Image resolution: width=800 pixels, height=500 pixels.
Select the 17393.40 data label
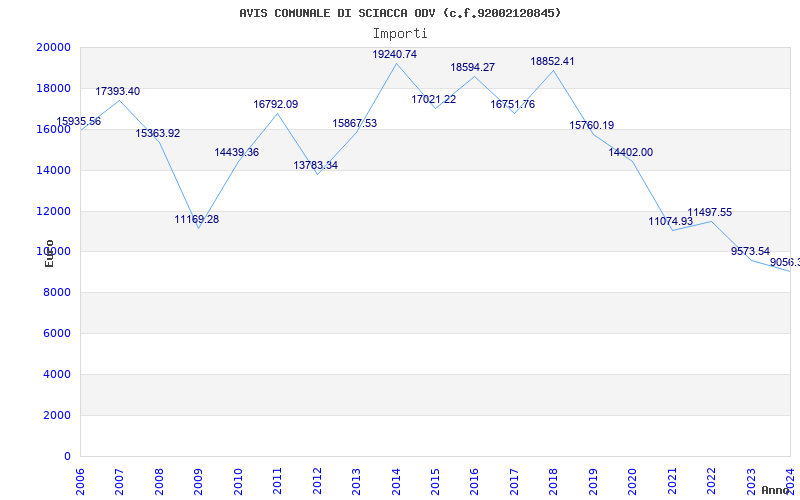tap(117, 91)
